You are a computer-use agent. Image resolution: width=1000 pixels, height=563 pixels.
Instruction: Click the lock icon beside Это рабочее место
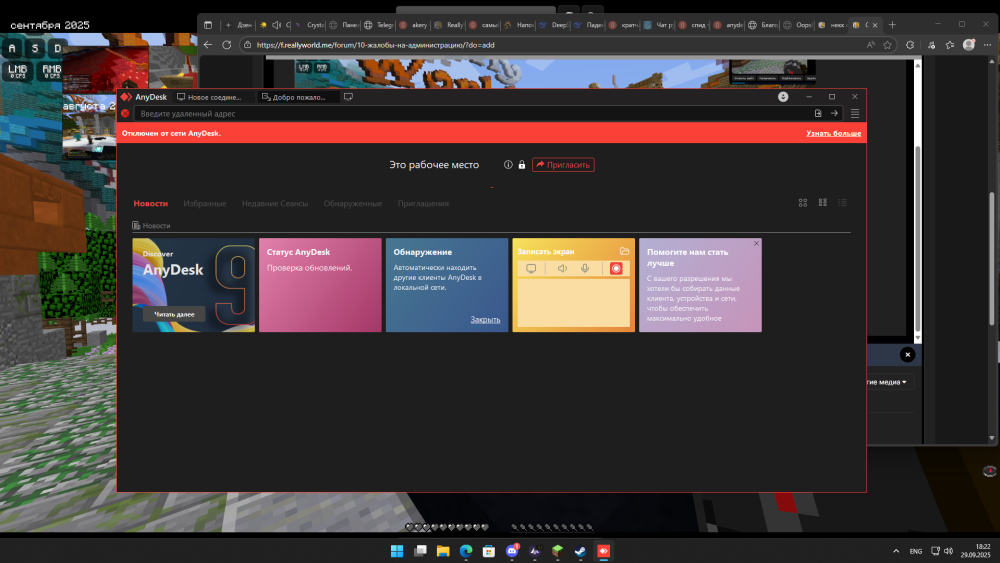(522, 165)
